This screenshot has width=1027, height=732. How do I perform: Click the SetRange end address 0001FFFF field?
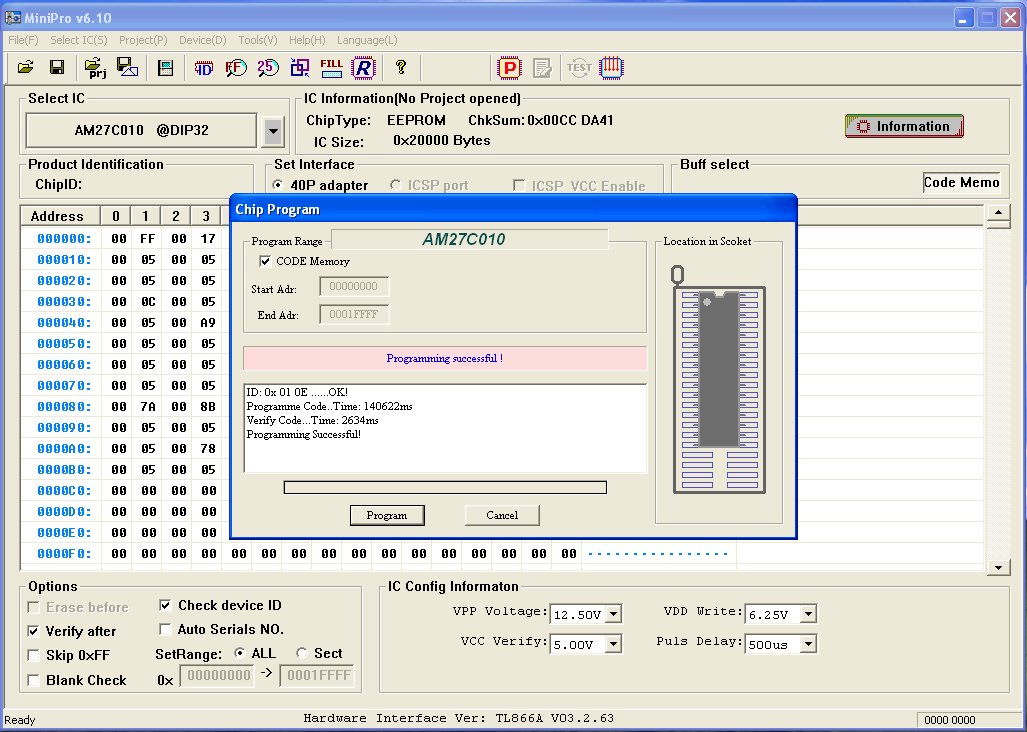tap(319, 675)
